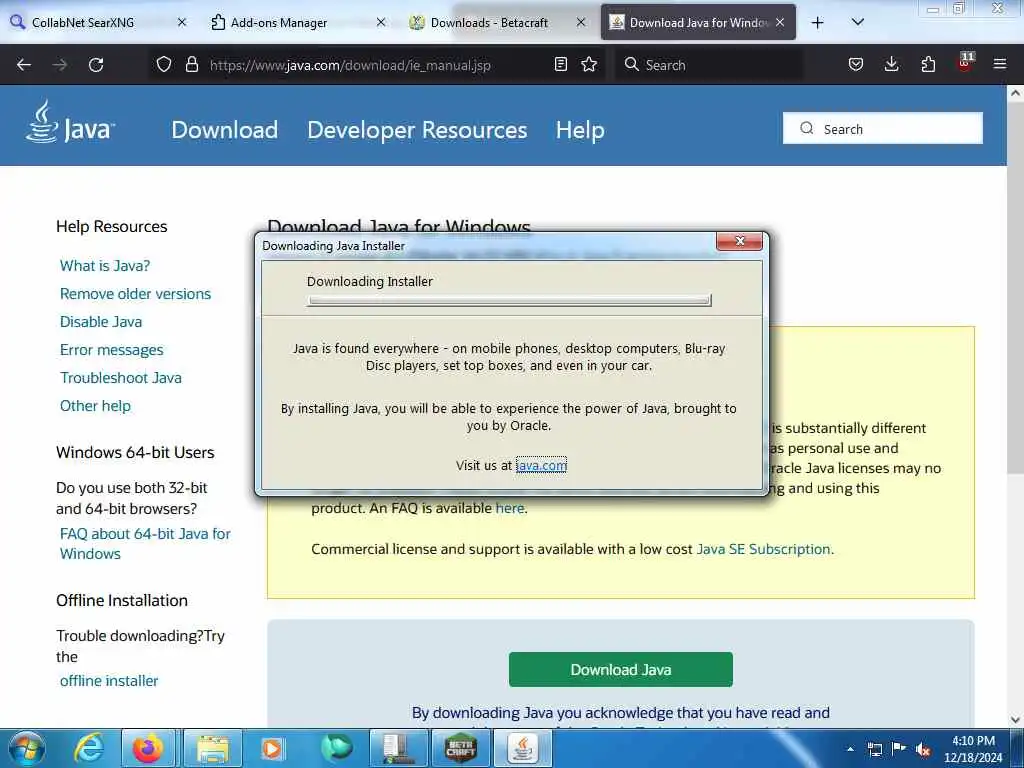
Task: Go back with the browser back arrow
Action: point(24,65)
